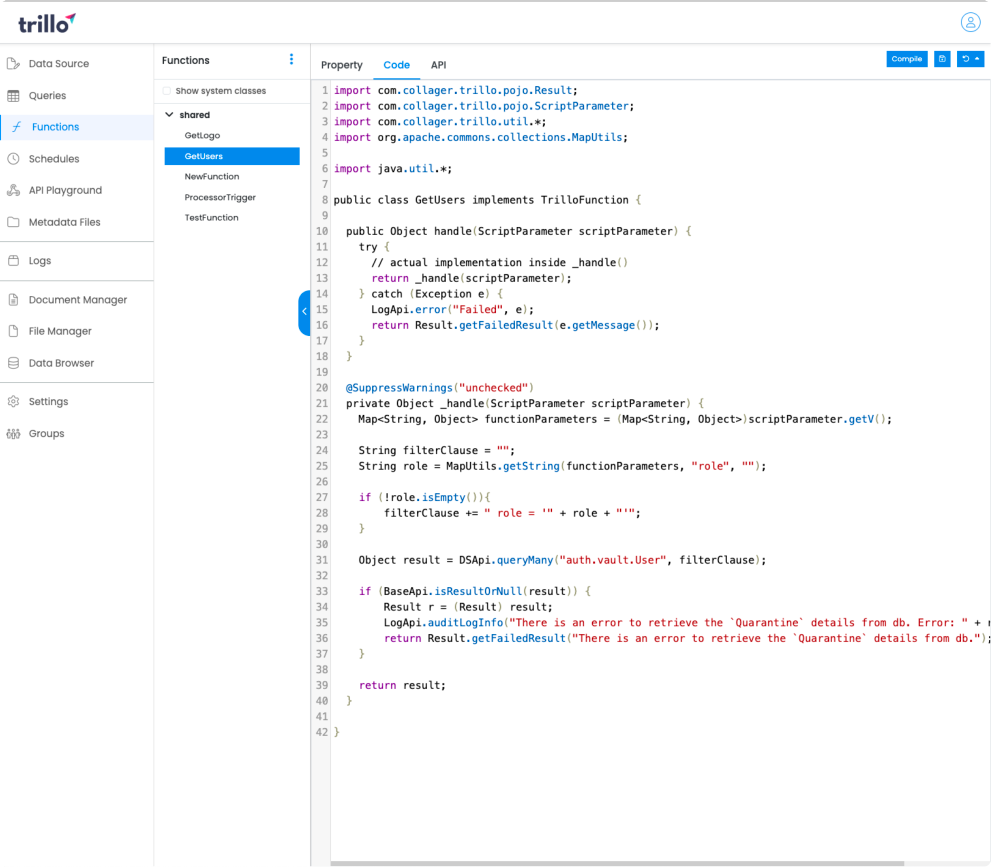This screenshot has height=868, width=992.
Task: Click the horizontal scrollbar under the code editor
Action: (617, 864)
